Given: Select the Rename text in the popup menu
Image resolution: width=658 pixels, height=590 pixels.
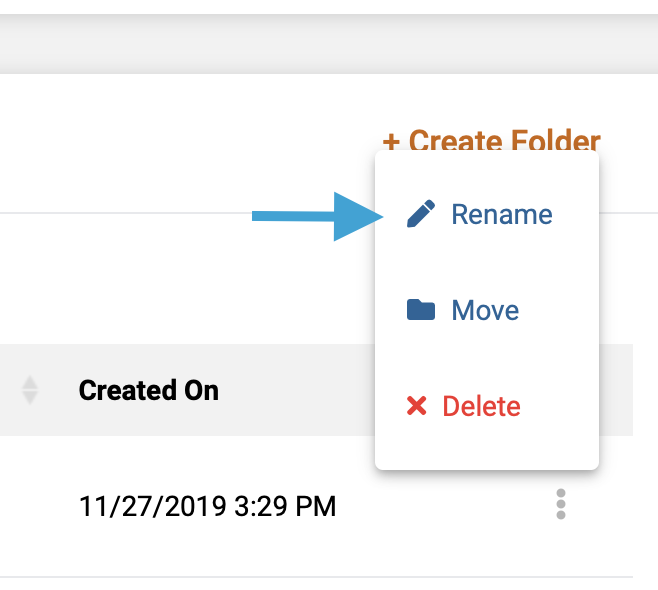Looking at the screenshot, I should (x=502, y=214).
